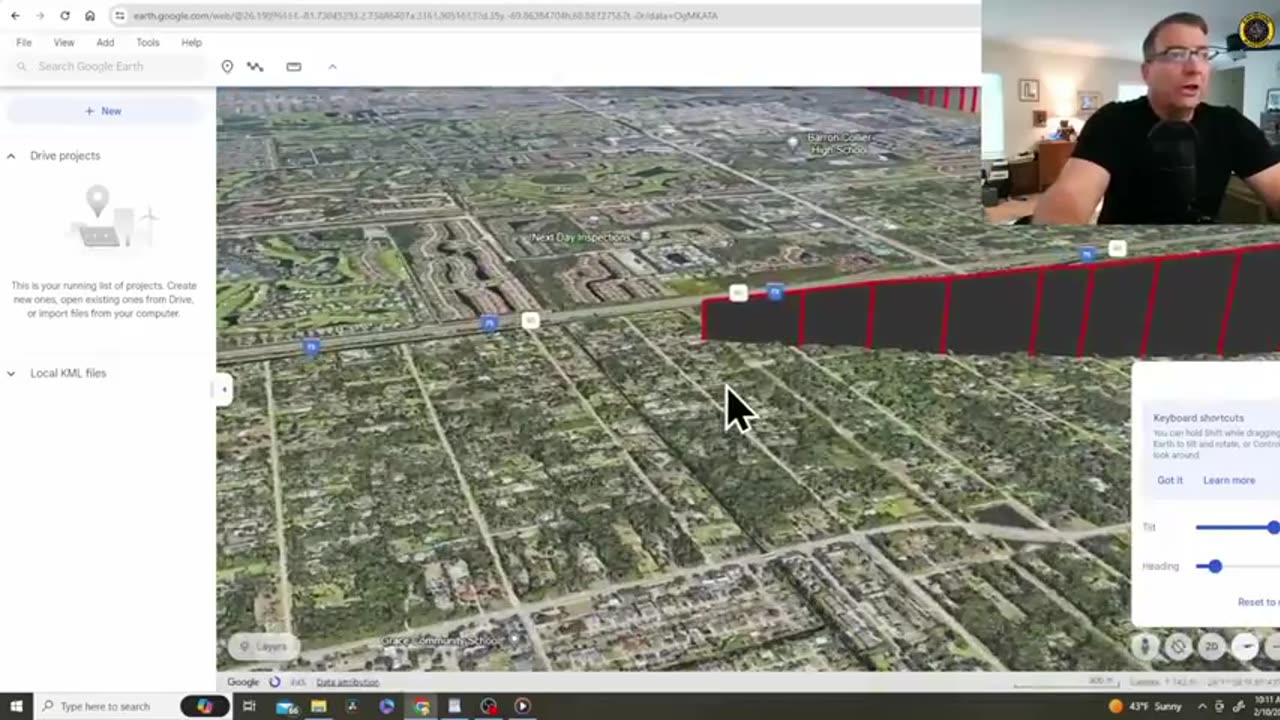Screen dimensions: 1280x720
Task: Dismiss shortcuts tip with Got it
Action: pos(1170,480)
